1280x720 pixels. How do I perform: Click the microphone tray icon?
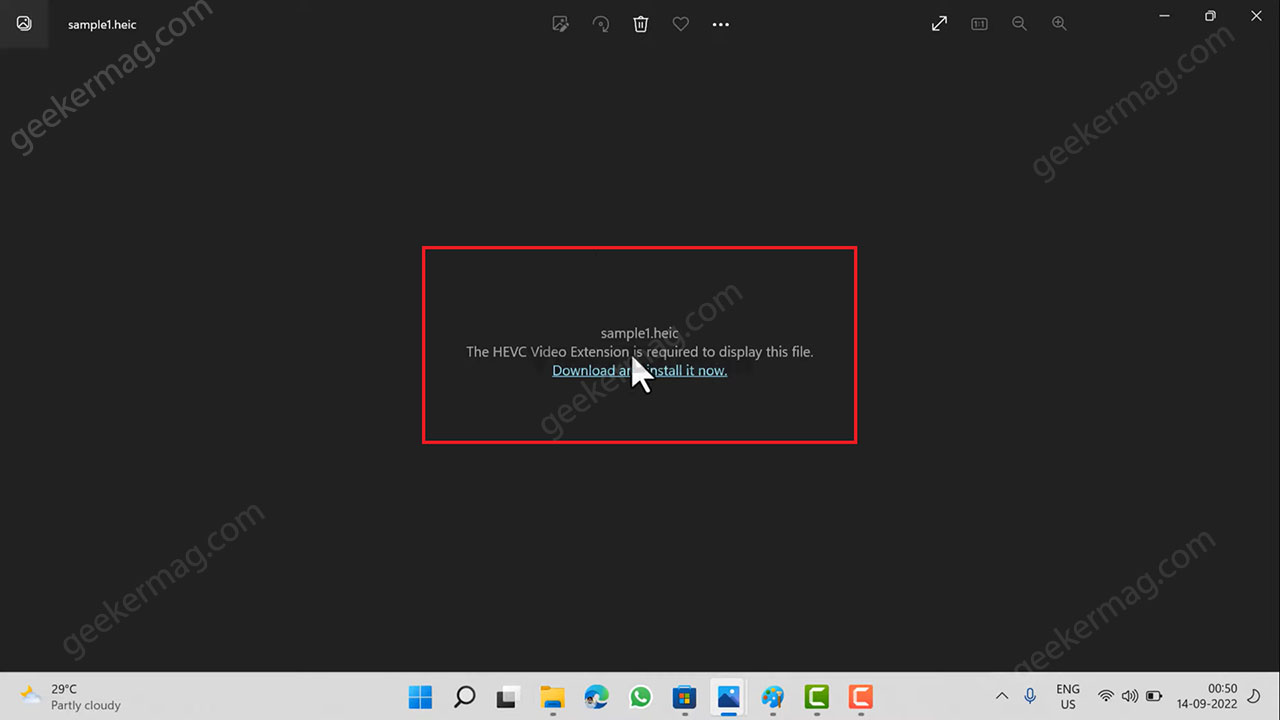pyautogui.click(x=1030, y=696)
